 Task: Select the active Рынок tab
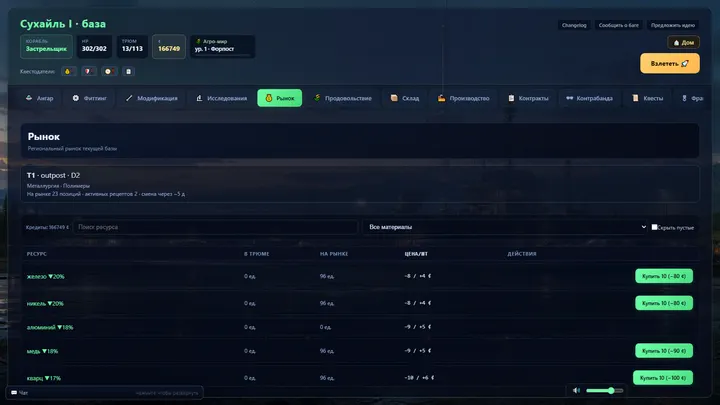coord(280,98)
